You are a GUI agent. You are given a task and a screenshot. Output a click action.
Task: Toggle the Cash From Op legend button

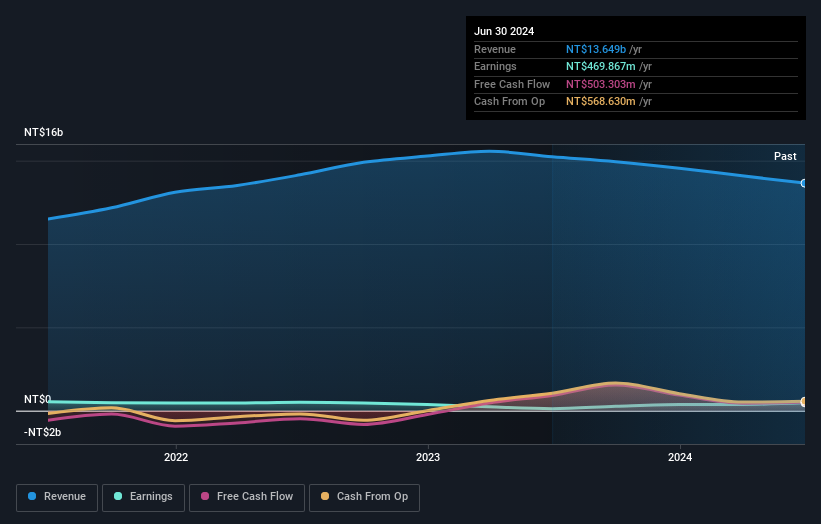[364, 497]
